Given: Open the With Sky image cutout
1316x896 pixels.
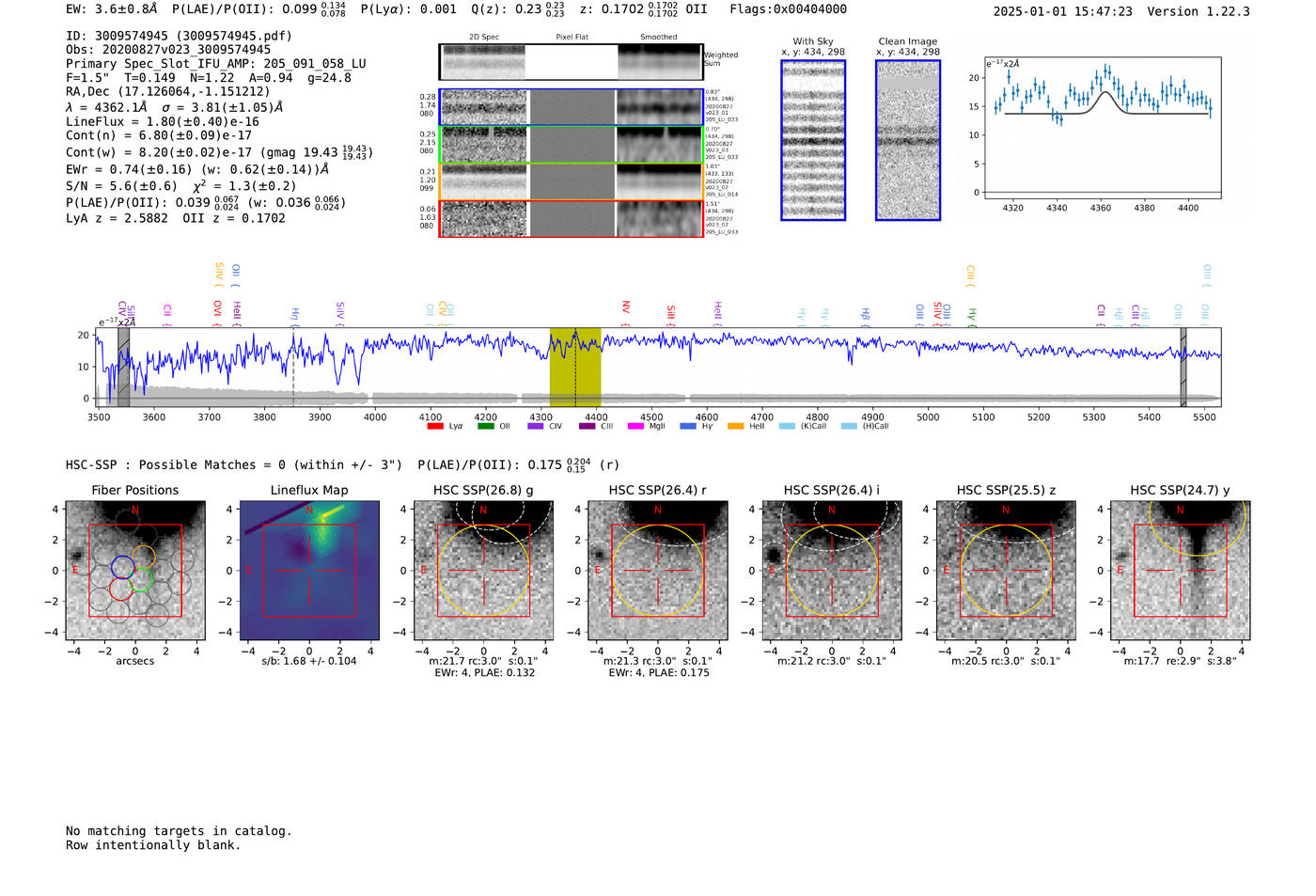Looking at the screenshot, I should [813, 140].
